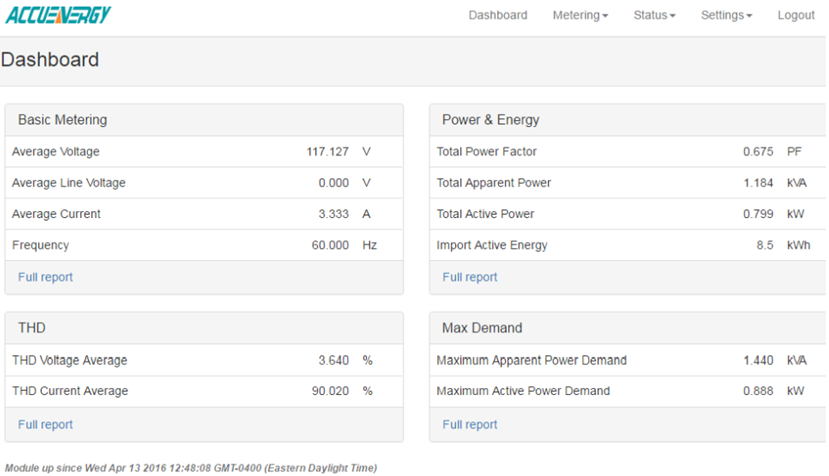
Task: Open Full report under Power & Energy
Action: pos(470,277)
